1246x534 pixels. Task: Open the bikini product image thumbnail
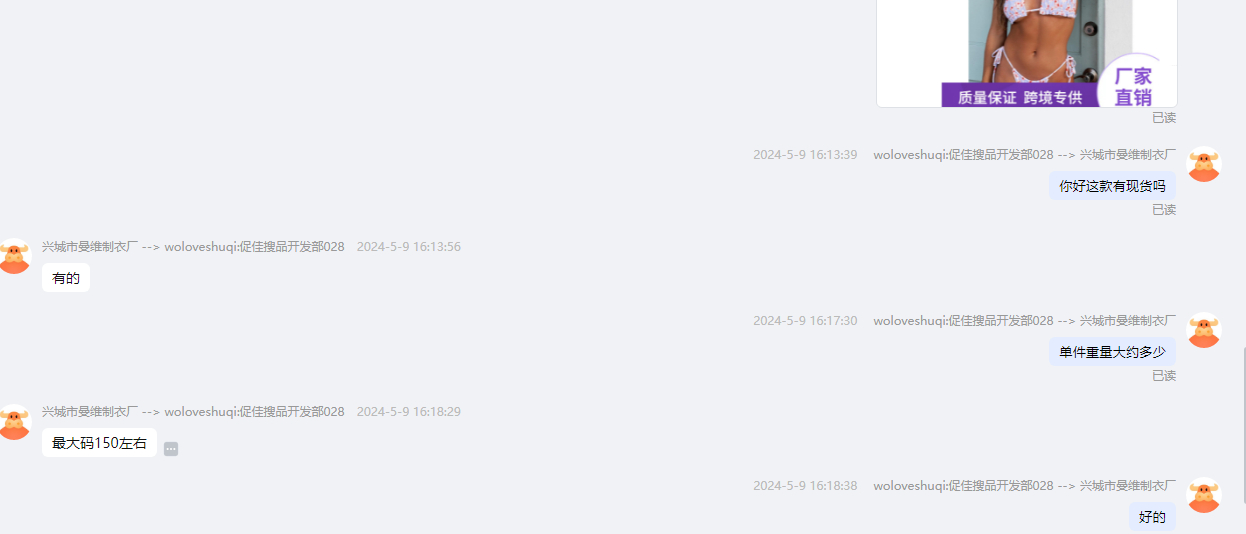coord(1027,53)
